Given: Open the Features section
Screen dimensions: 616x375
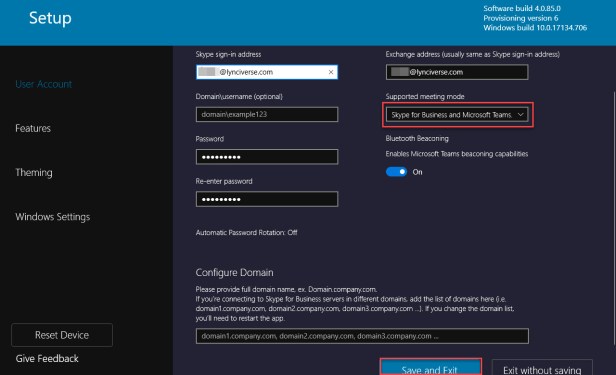Looking at the screenshot, I should coord(33,128).
